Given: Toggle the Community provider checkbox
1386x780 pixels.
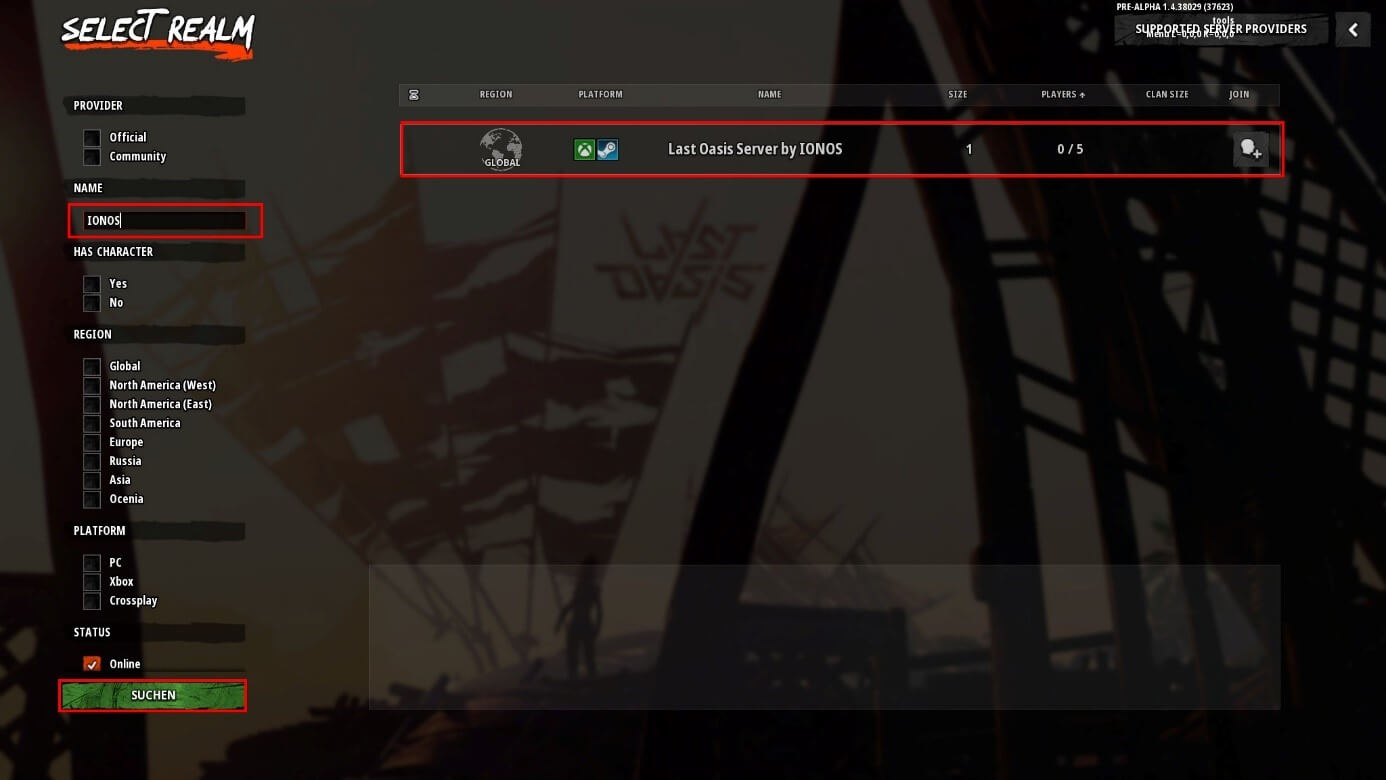Looking at the screenshot, I should [x=92, y=156].
